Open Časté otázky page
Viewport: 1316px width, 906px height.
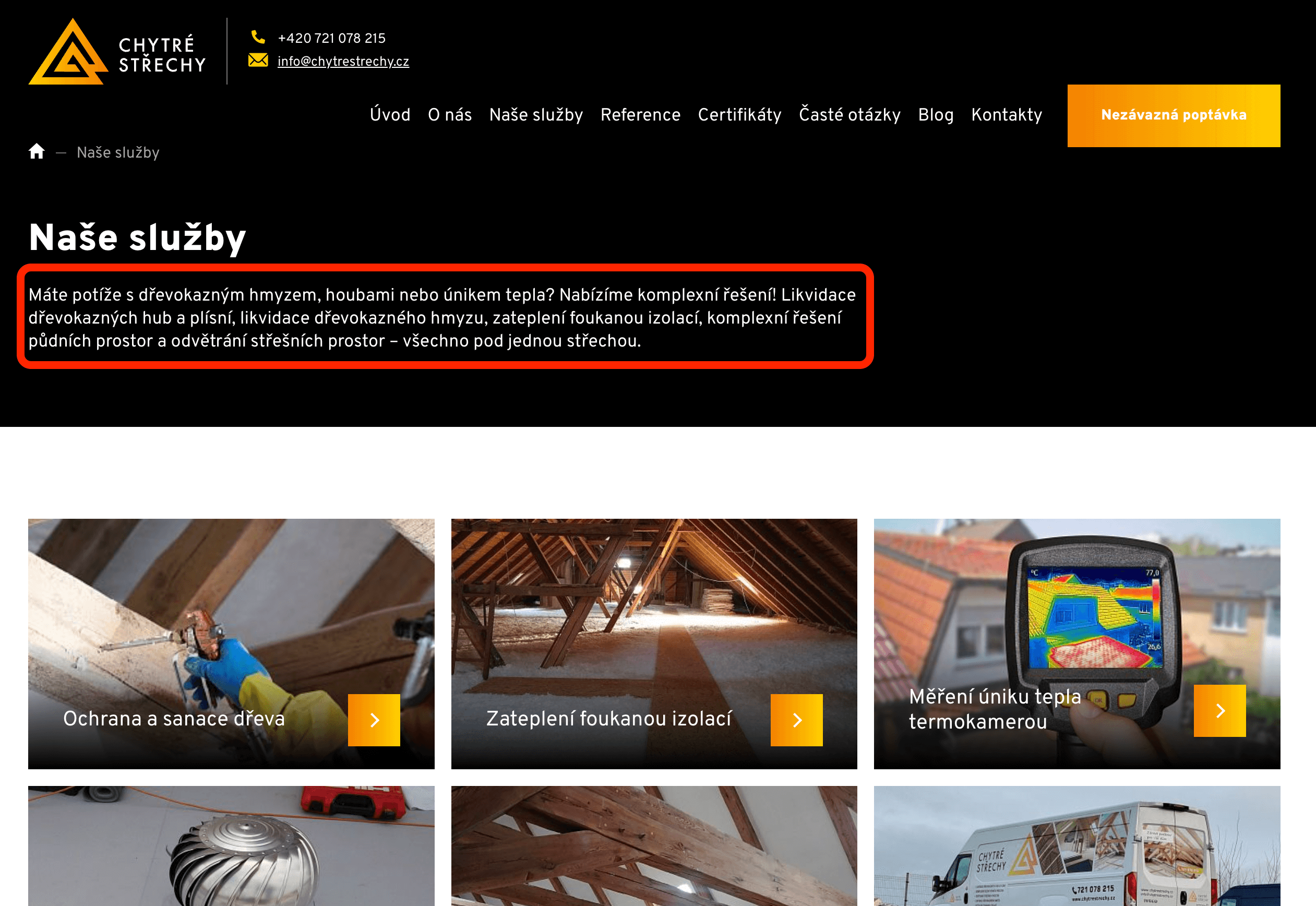click(x=849, y=115)
